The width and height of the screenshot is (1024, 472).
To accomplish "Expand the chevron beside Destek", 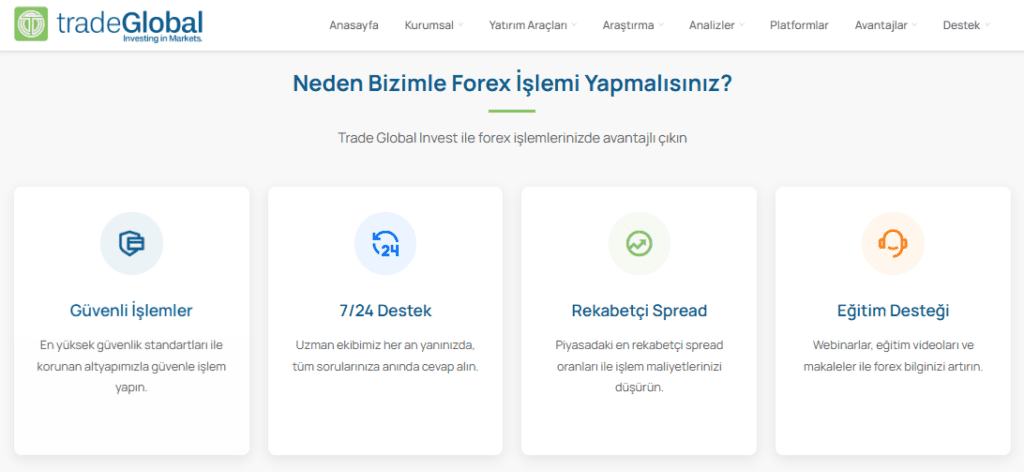I will pos(987,25).
